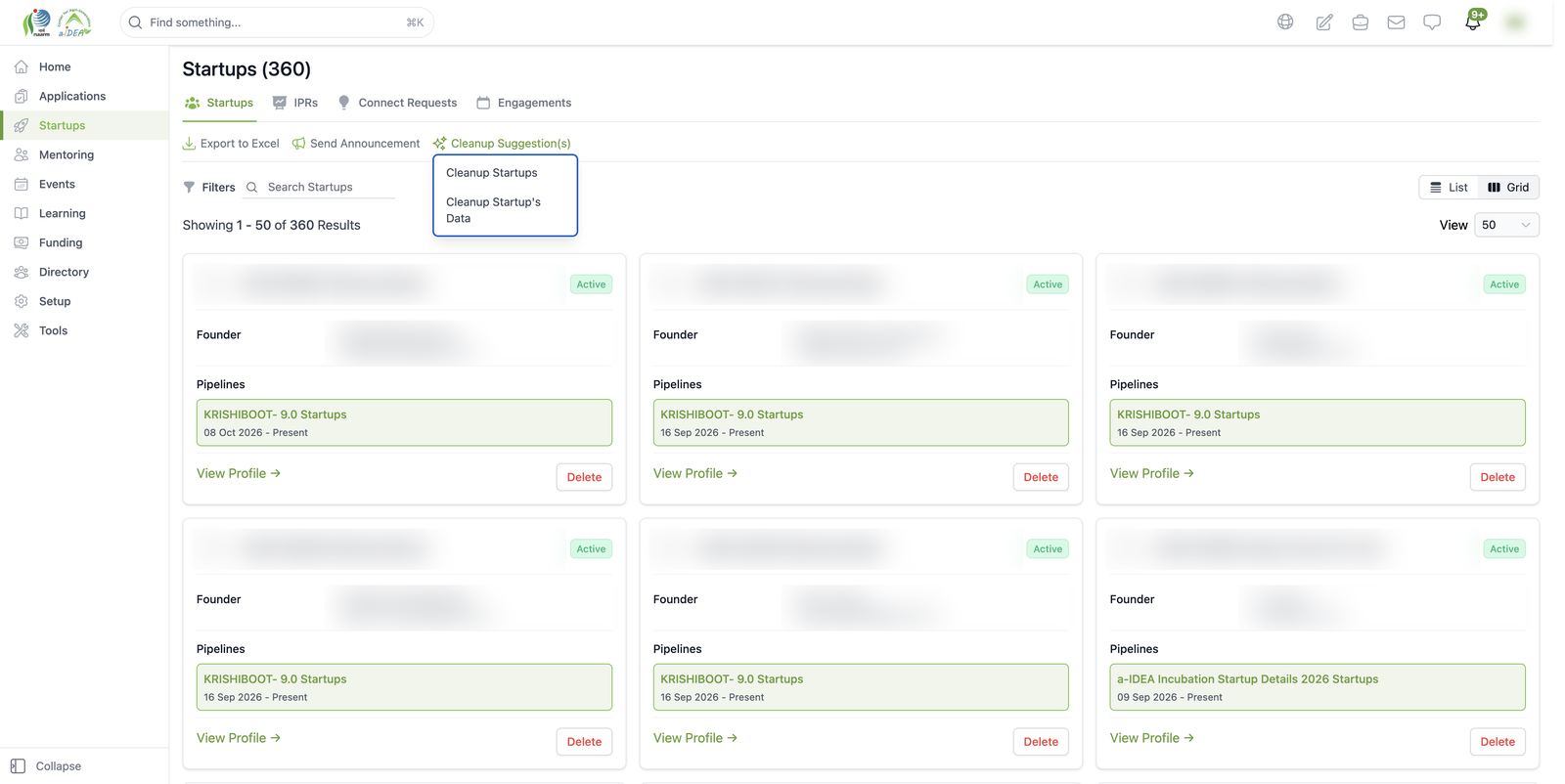View Profile of 08 Oct 2026 startup
The width and height of the screenshot is (1565, 784).
click(x=239, y=473)
